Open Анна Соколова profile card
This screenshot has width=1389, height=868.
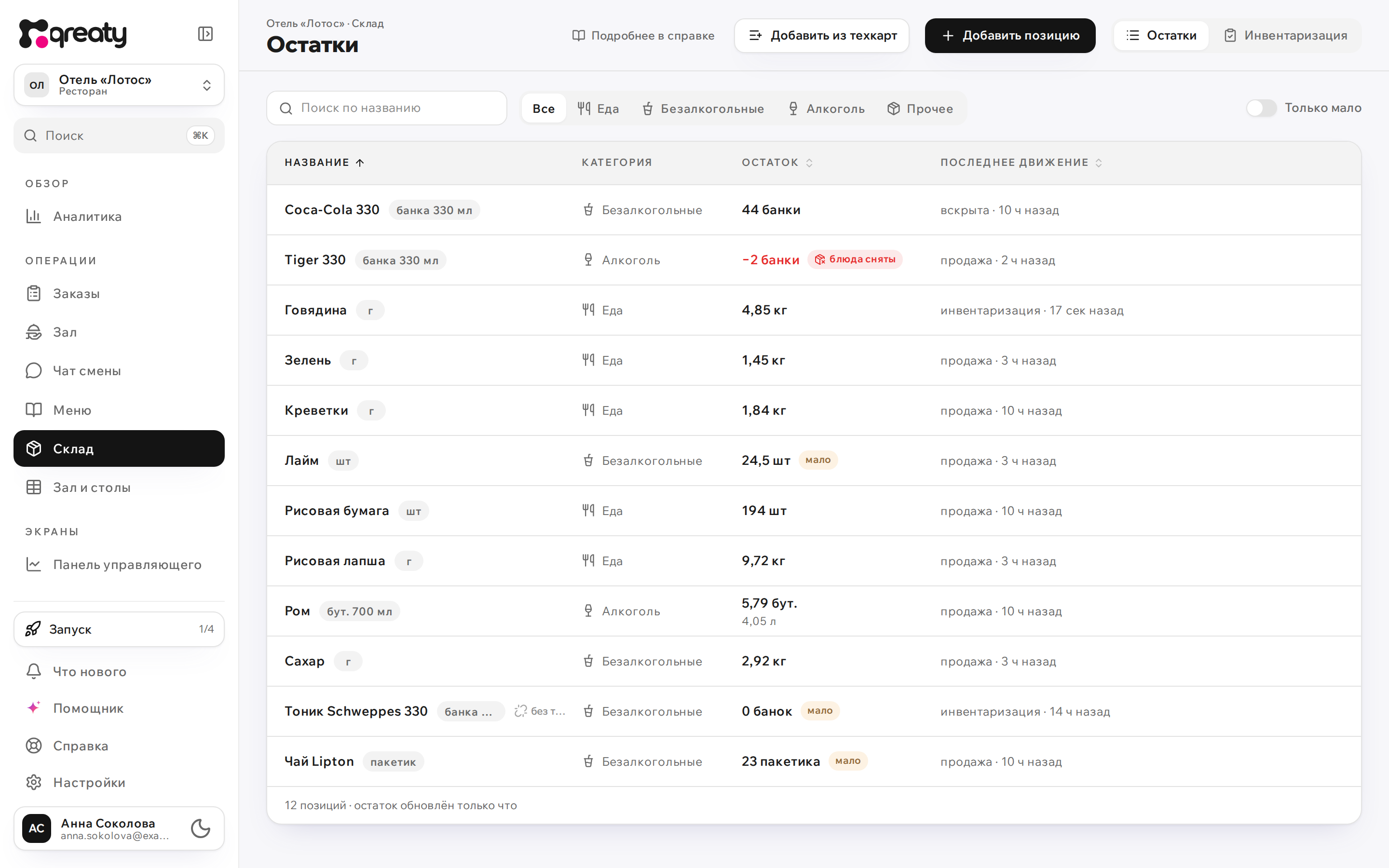(119, 828)
